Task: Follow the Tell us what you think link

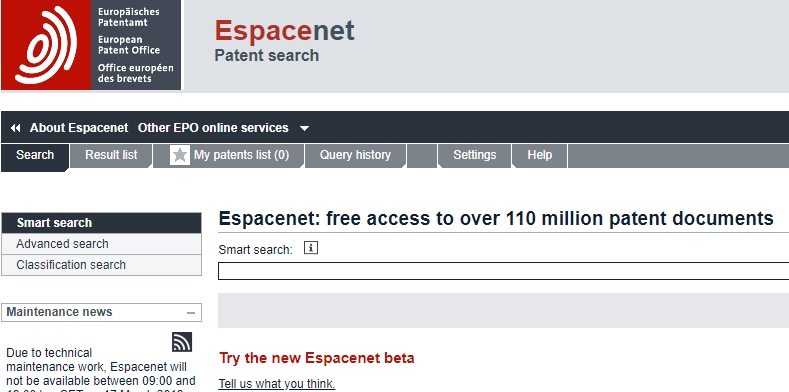Action: coord(277,384)
